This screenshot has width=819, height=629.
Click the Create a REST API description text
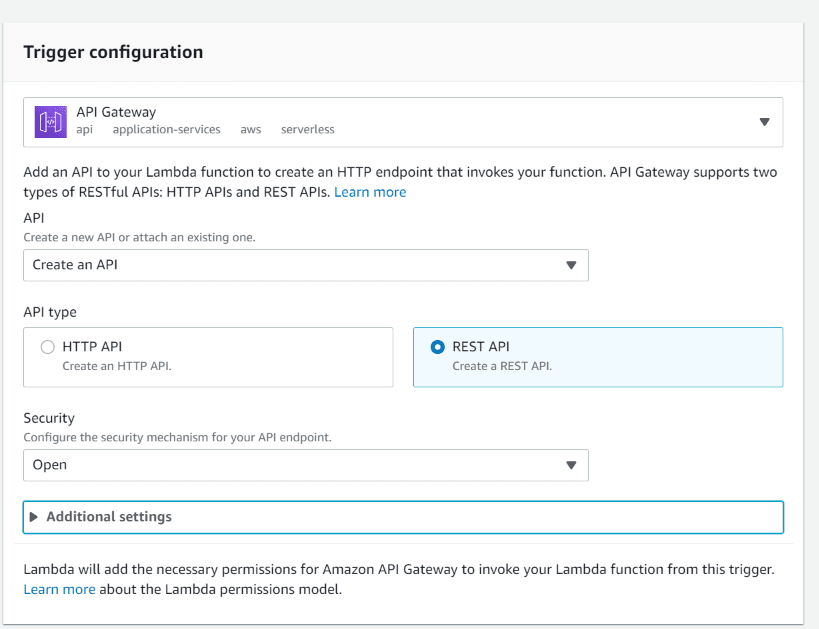(502, 366)
